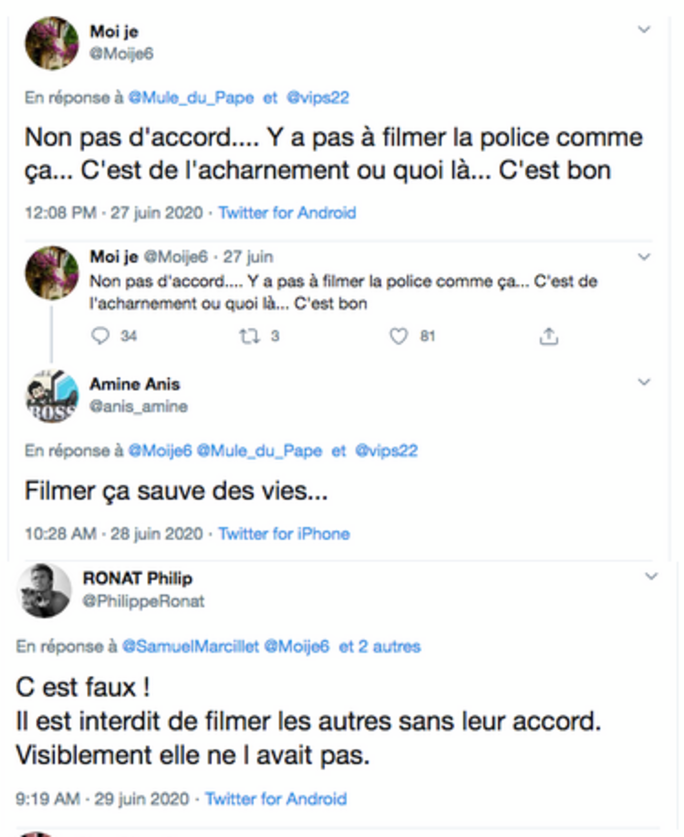
Task: Click the share icon under the quoted tweet
Action: (x=548, y=337)
